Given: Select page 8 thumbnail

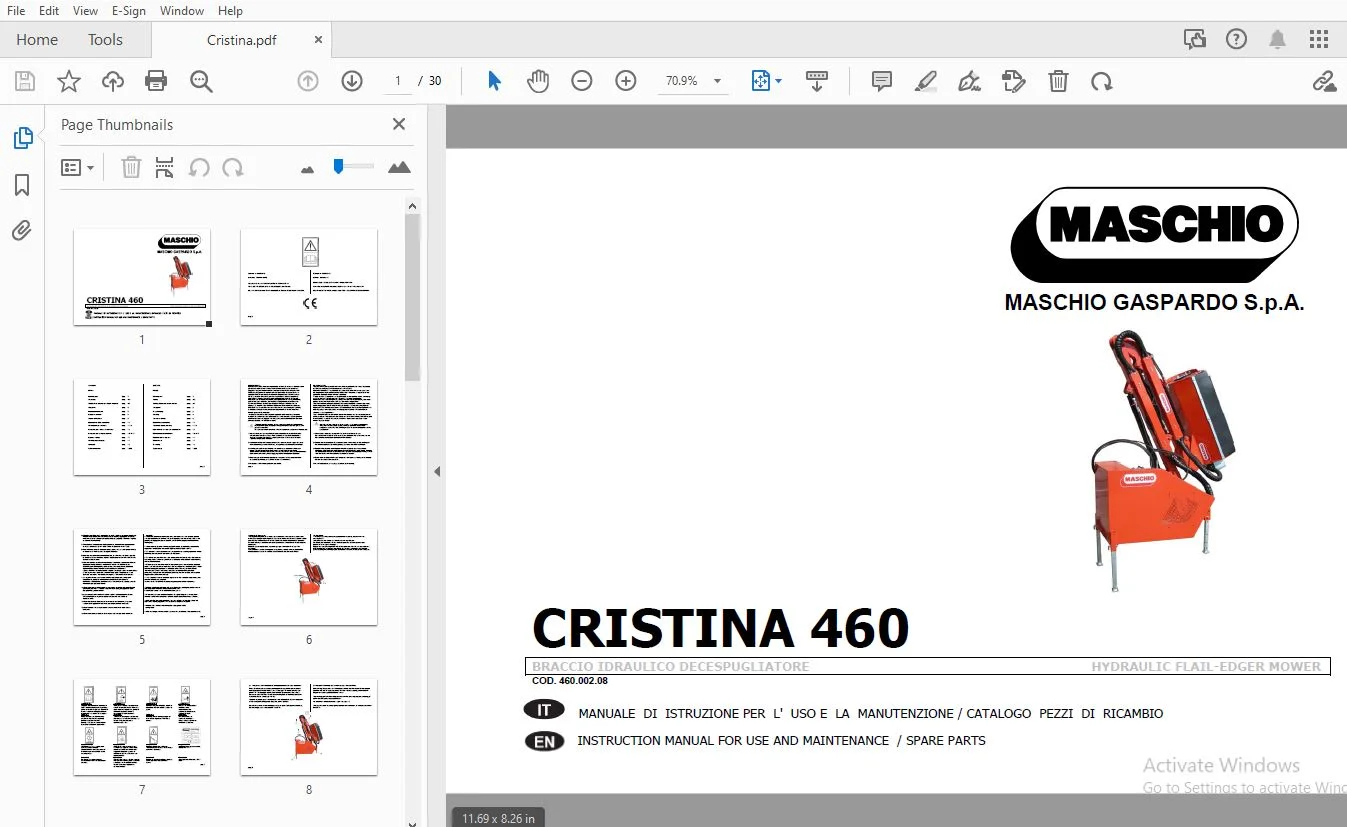Looking at the screenshot, I should tap(309, 727).
